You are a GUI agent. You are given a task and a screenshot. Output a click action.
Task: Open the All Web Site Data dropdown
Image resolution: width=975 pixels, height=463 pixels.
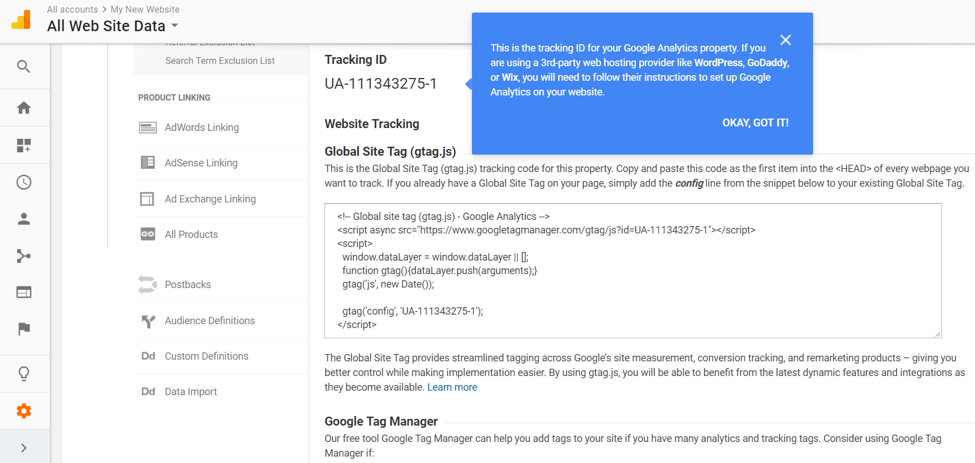pos(112,26)
